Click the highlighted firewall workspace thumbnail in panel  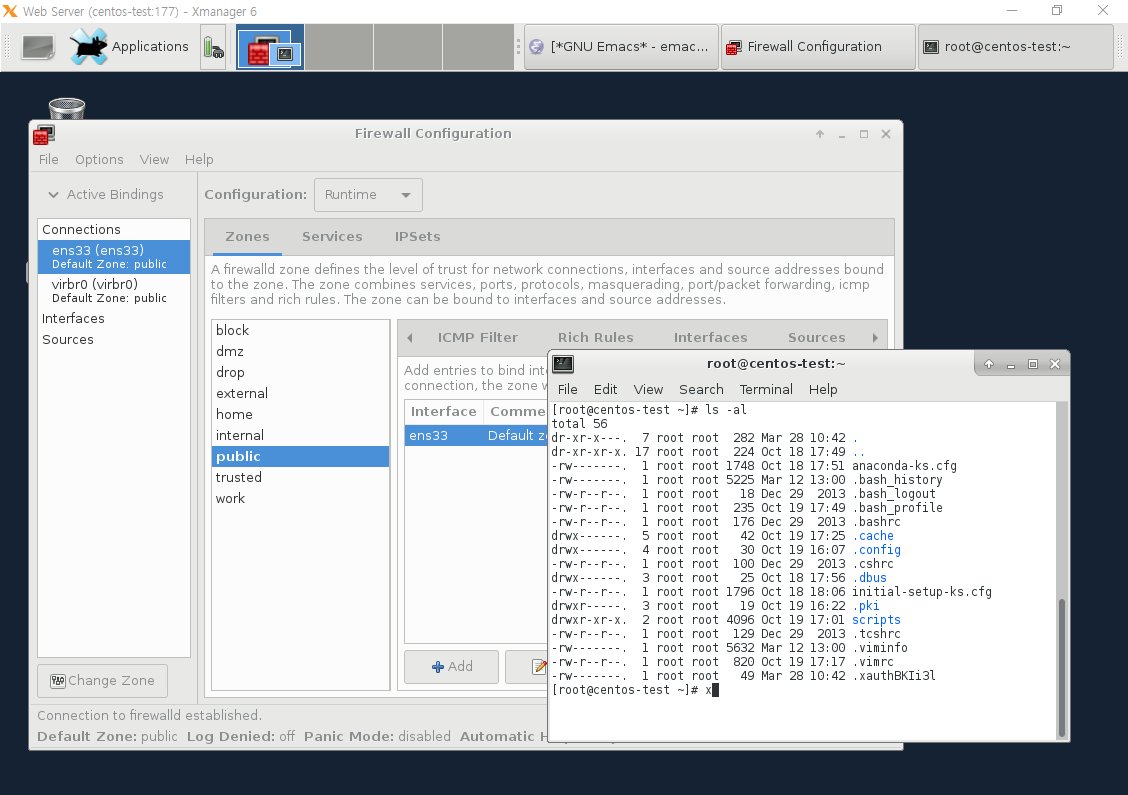click(269, 46)
